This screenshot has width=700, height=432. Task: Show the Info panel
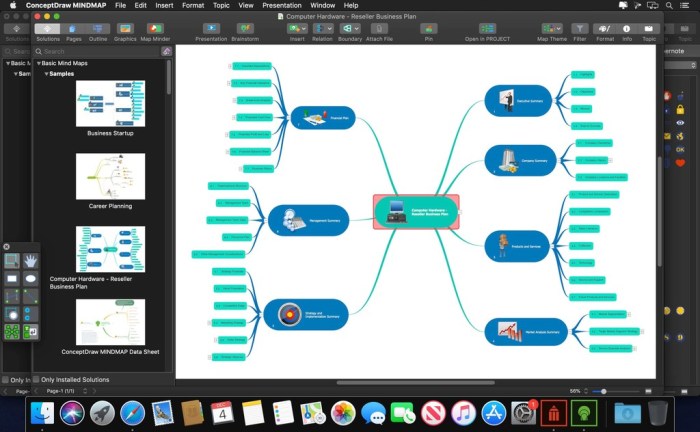click(x=627, y=29)
